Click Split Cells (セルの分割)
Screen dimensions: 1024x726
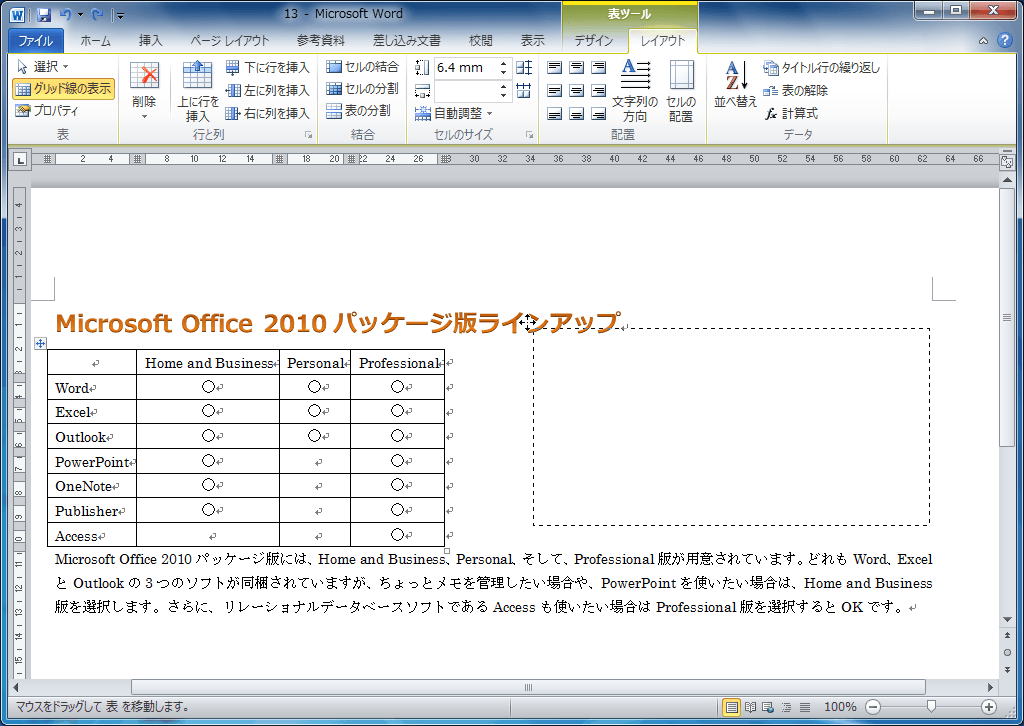[x=362, y=89]
